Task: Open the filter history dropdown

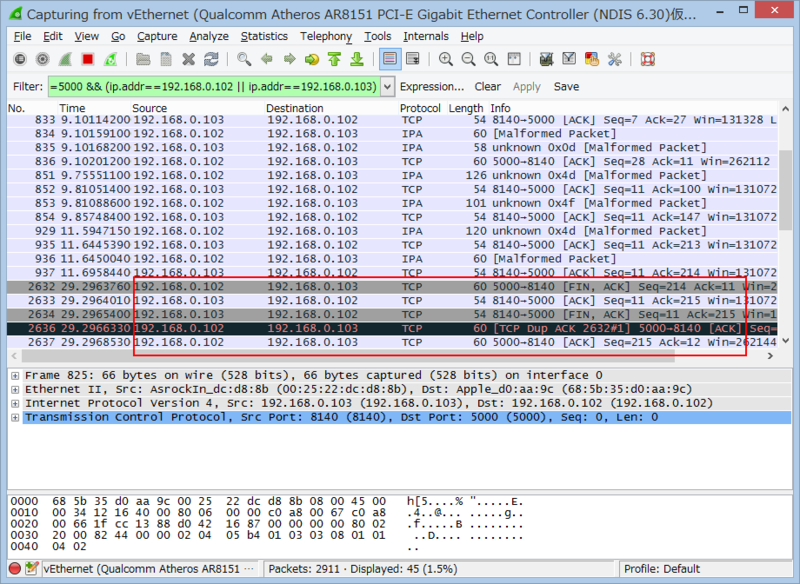Action: coord(387,87)
